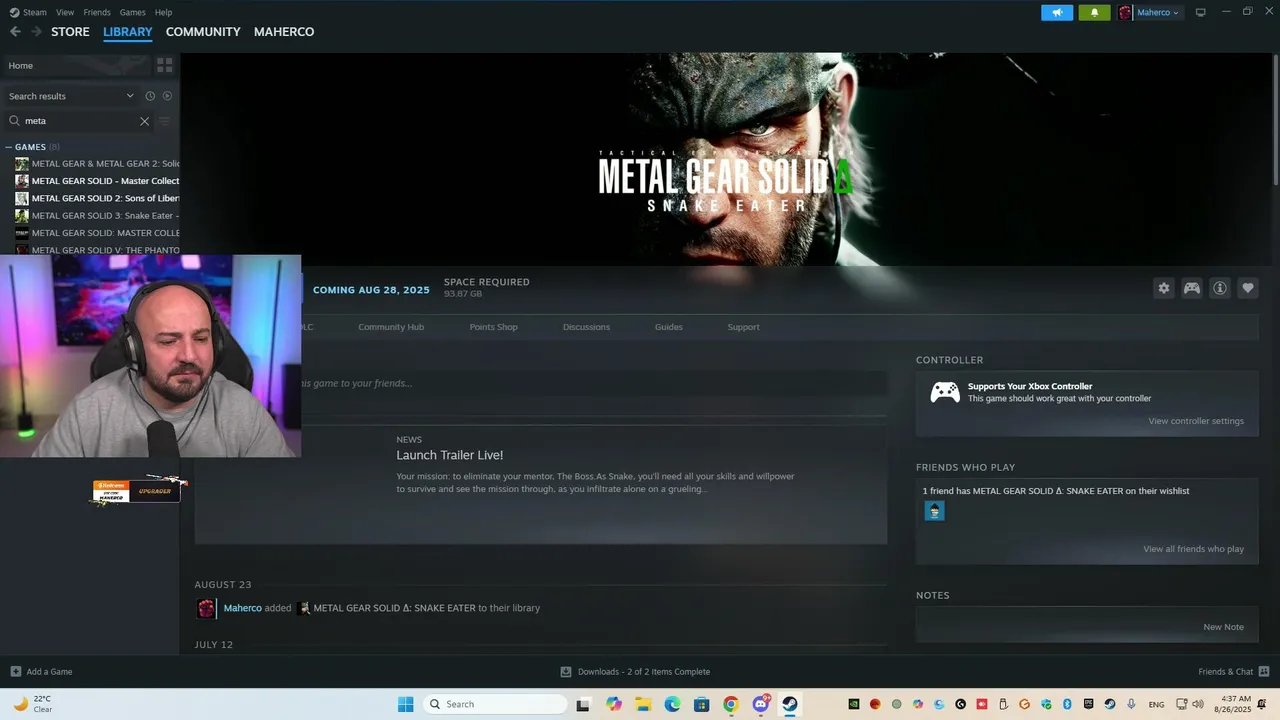Show ready-to-play games filter icon
The width and height of the screenshot is (1280, 720).
(x=167, y=96)
